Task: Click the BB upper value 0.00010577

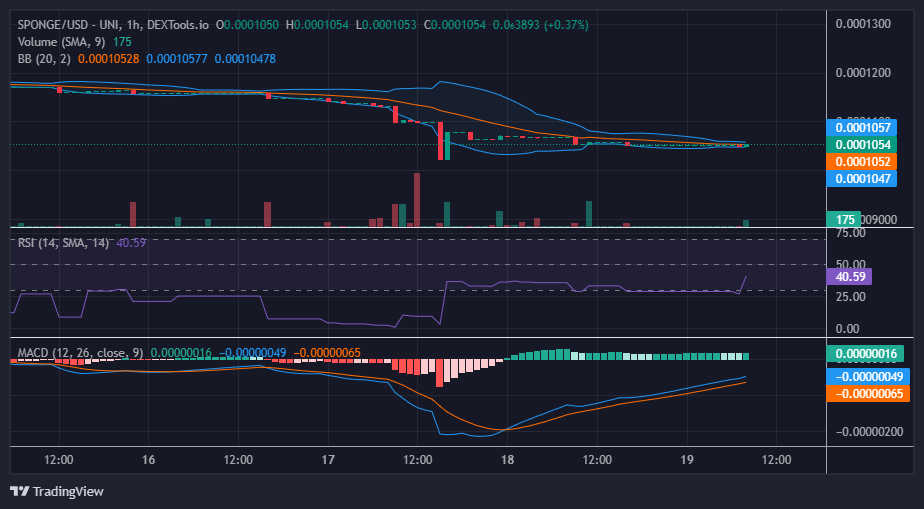Action: tap(177, 59)
